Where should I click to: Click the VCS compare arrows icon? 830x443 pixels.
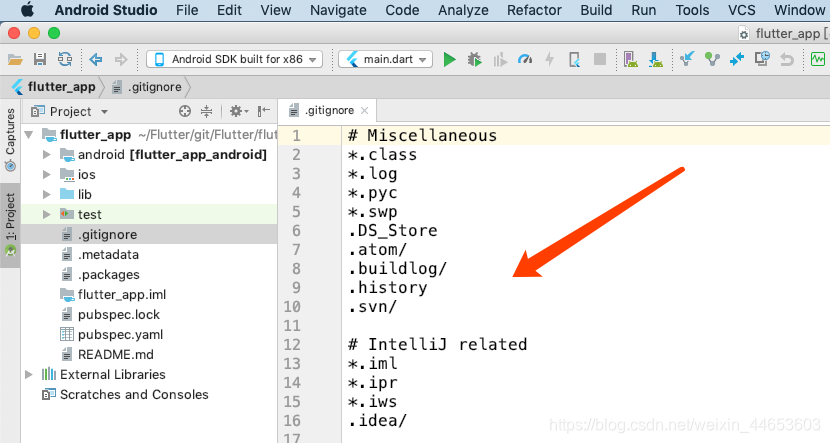pos(737,59)
